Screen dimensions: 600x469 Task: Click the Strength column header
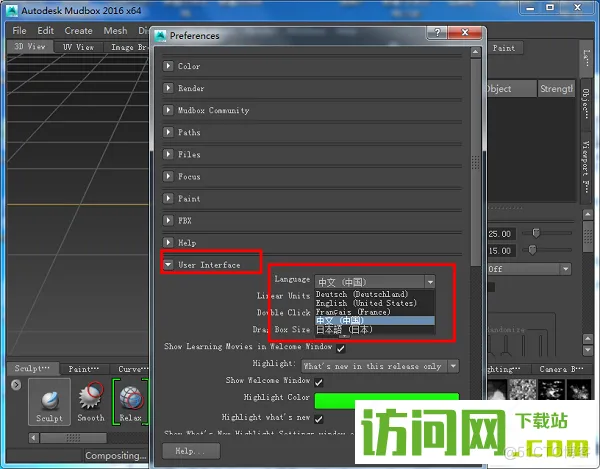click(x=556, y=89)
